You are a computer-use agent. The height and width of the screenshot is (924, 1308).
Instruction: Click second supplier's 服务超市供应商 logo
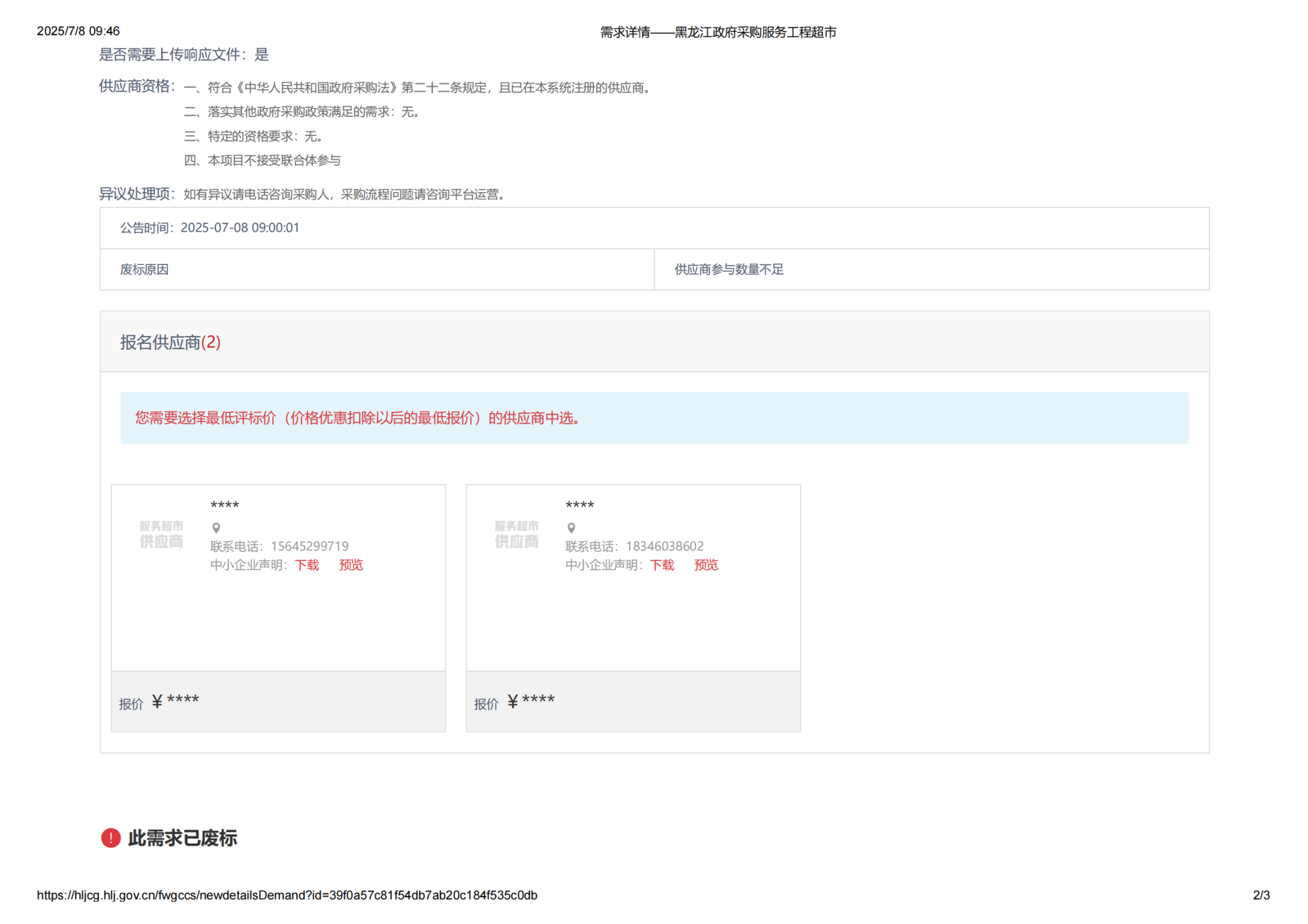tap(517, 534)
